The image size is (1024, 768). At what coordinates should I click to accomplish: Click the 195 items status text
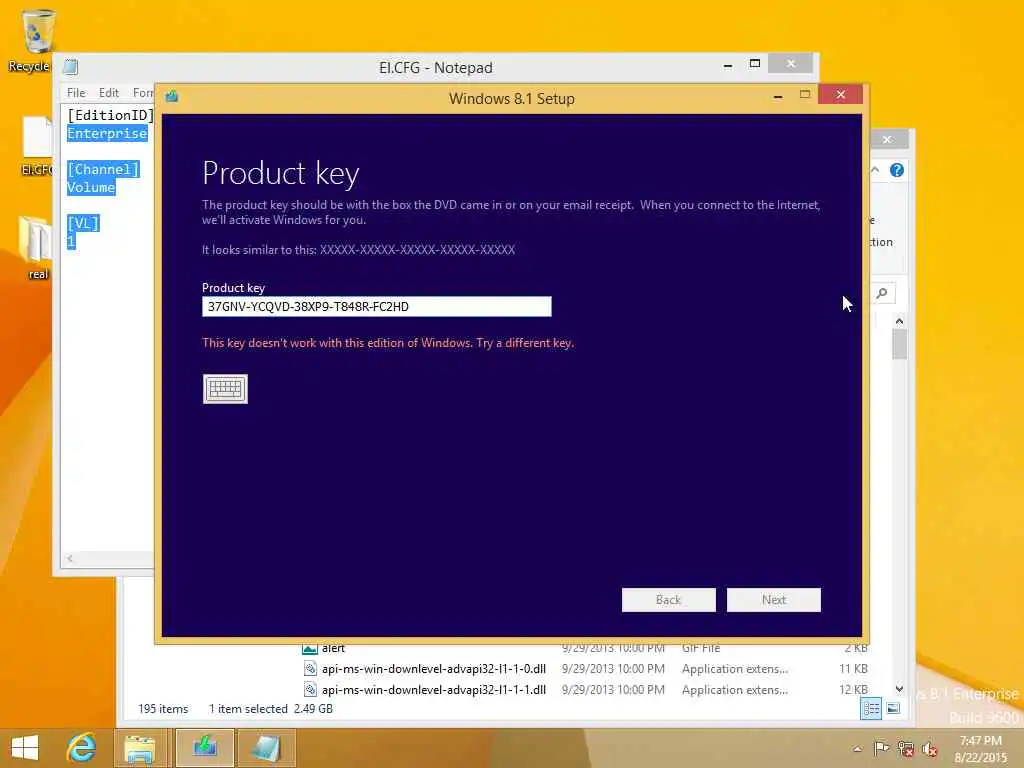(x=163, y=709)
